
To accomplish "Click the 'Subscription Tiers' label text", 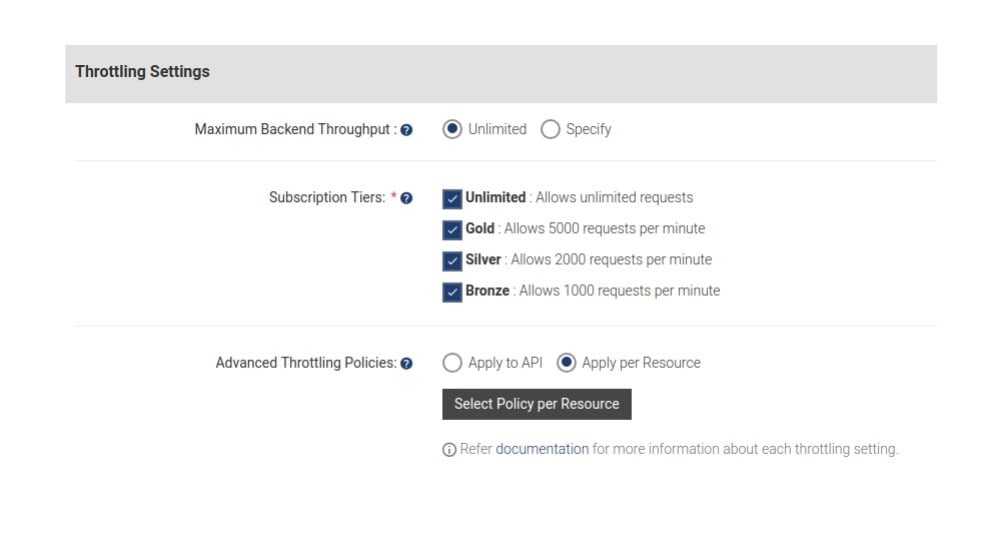I will pos(327,198).
